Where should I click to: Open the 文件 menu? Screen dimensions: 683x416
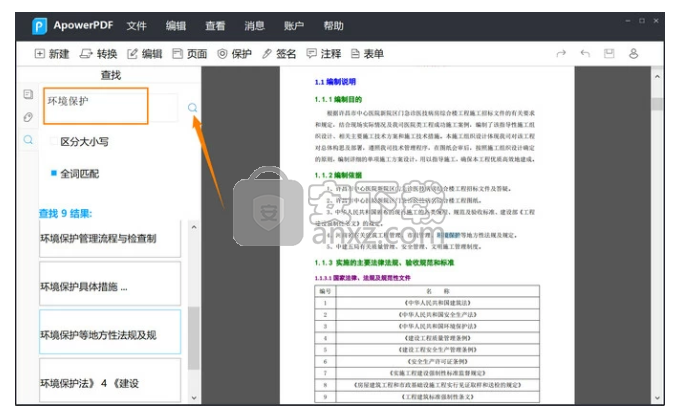pos(136,26)
